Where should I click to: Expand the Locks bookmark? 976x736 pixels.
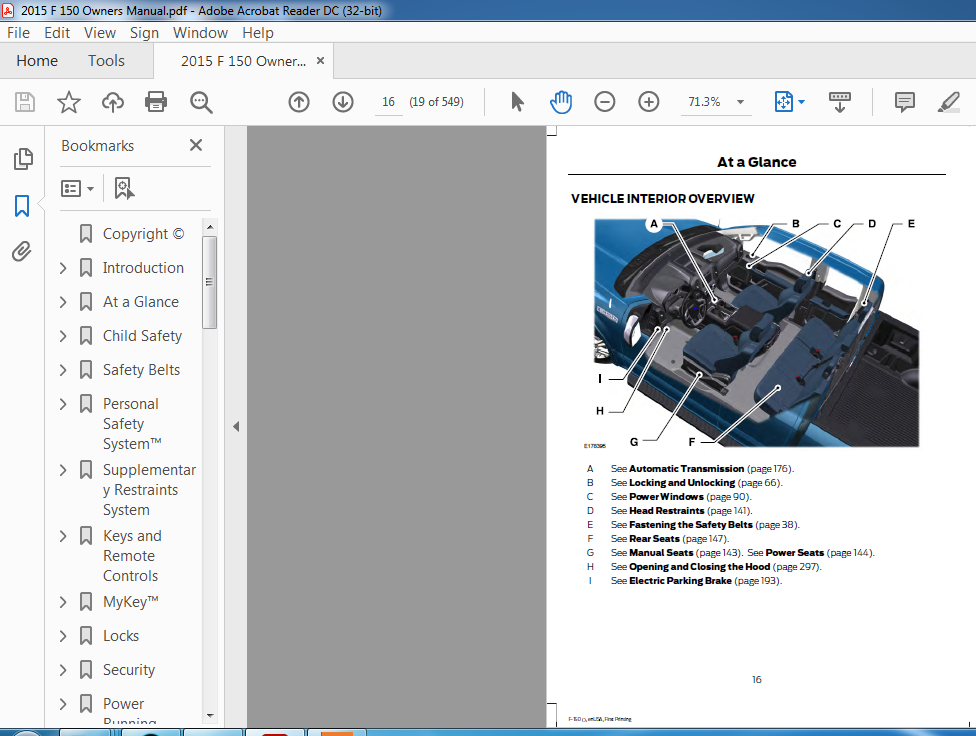click(63, 636)
